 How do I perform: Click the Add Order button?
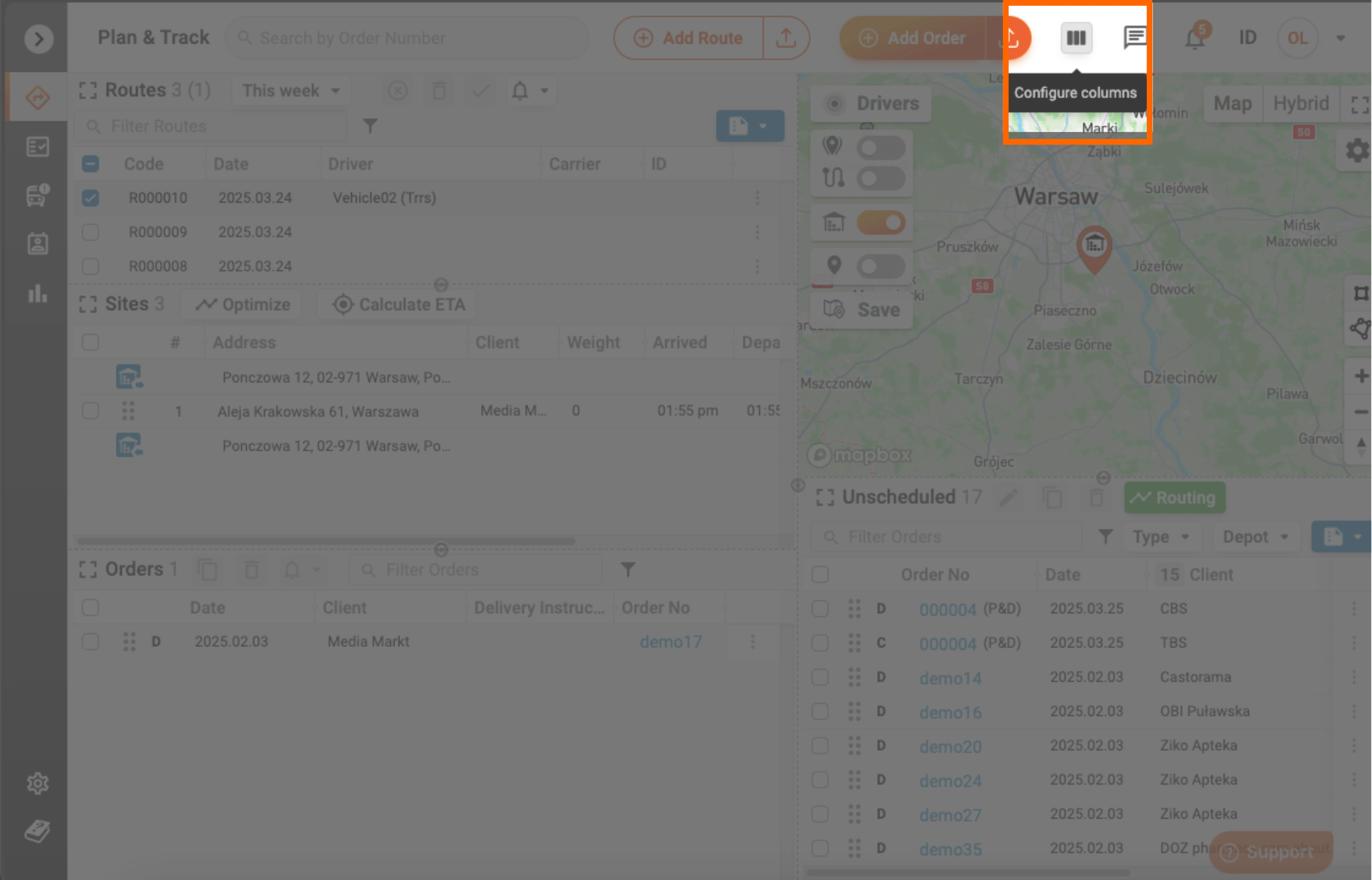[x=913, y=38]
